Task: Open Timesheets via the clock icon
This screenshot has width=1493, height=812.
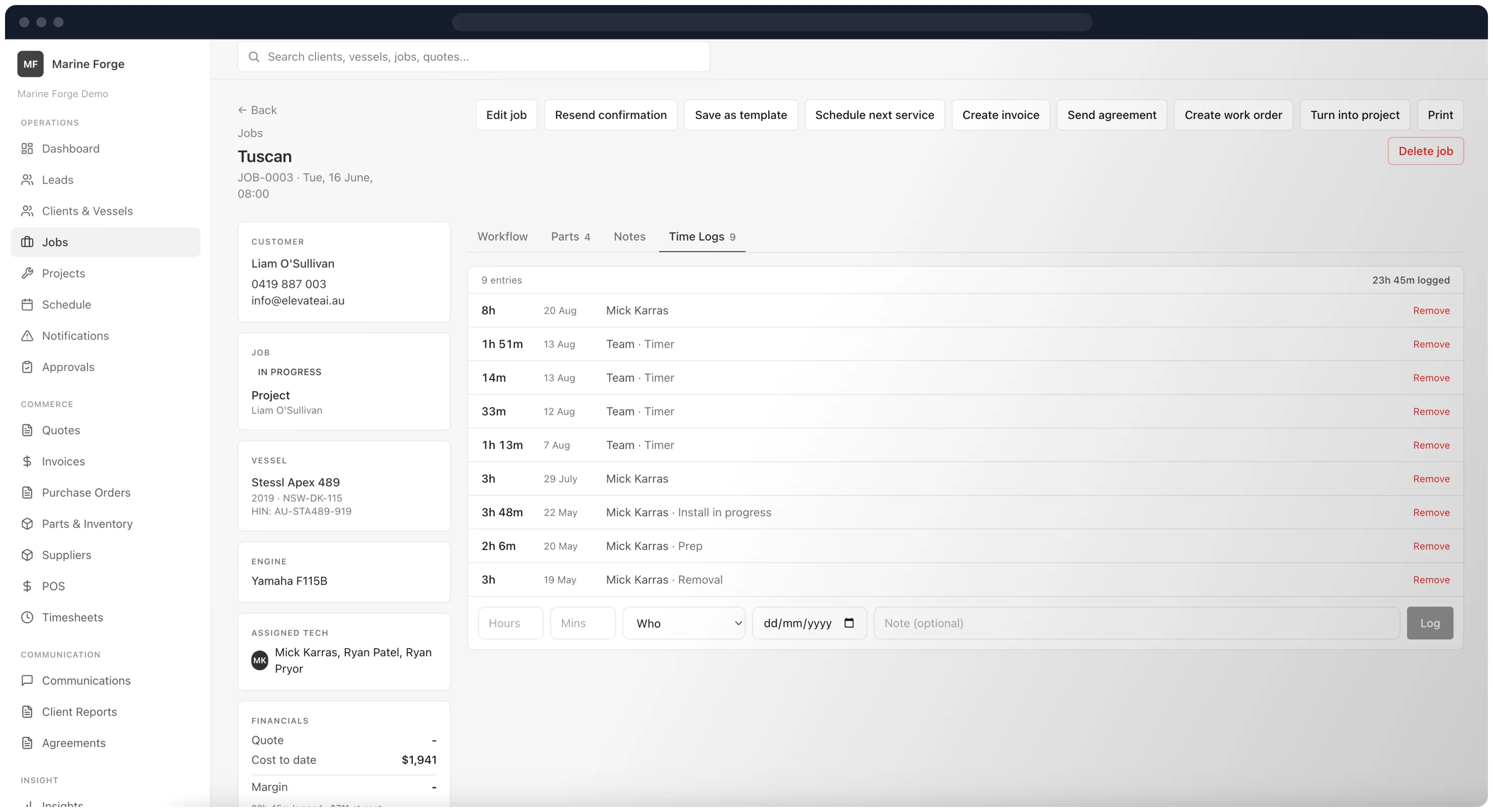Action: click(x=27, y=617)
